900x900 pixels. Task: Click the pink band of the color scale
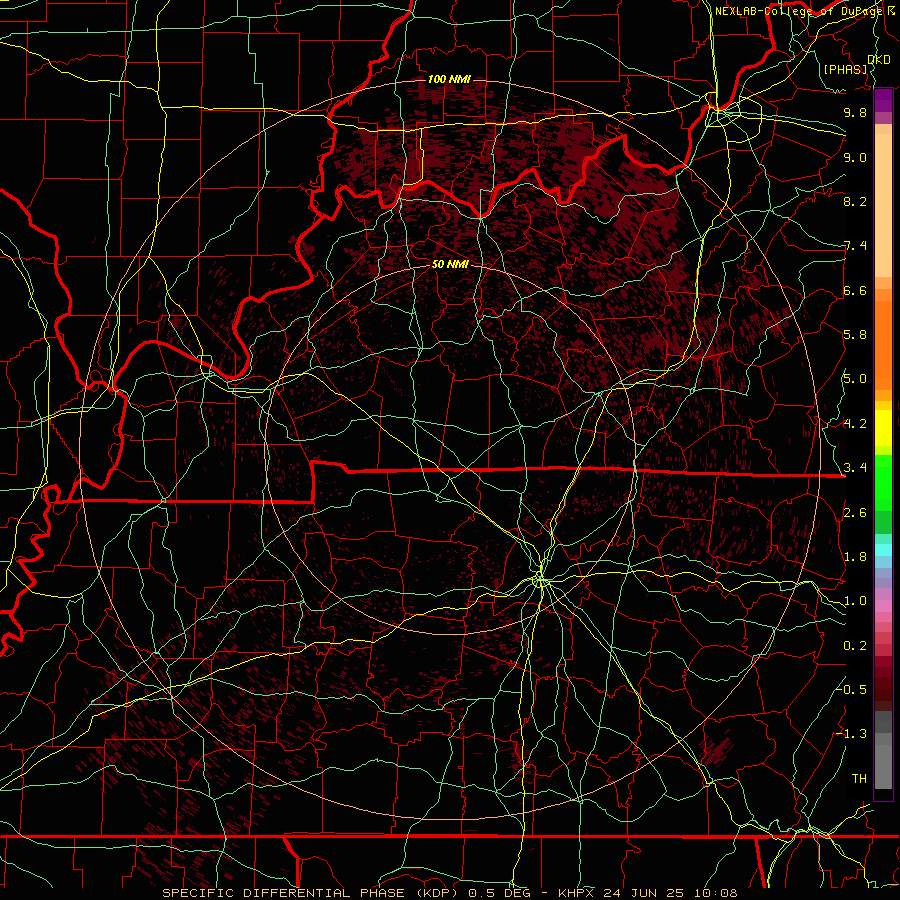click(x=883, y=606)
